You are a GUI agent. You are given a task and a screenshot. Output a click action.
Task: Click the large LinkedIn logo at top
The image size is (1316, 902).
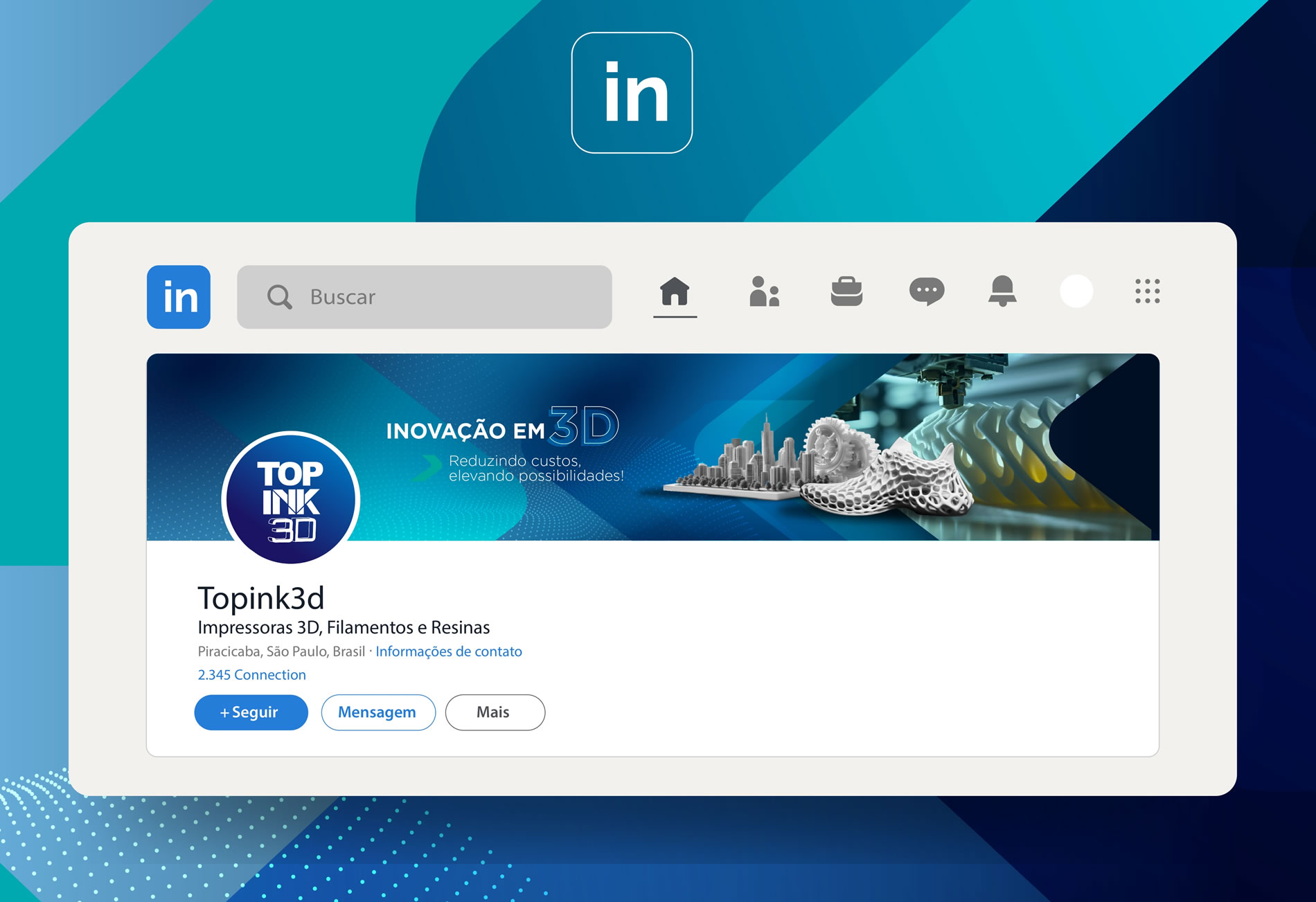pyautogui.click(x=632, y=93)
